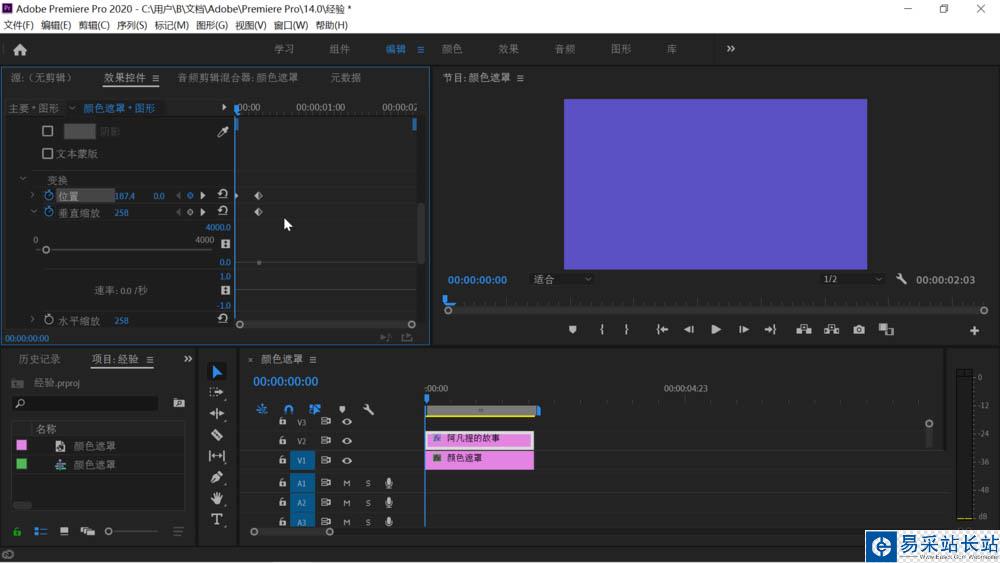Viewport: 1000px width, 563px height.
Task: Open the 适合 zoom level dropdown
Action: click(x=562, y=279)
